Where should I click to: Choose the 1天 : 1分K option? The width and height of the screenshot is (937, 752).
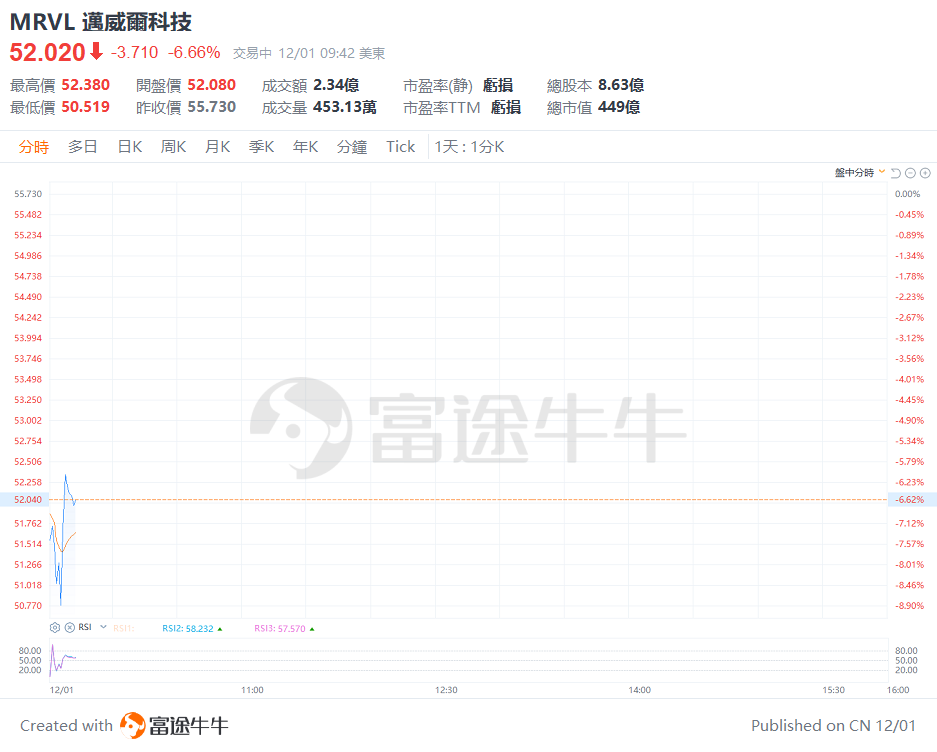pyautogui.click(x=469, y=147)
